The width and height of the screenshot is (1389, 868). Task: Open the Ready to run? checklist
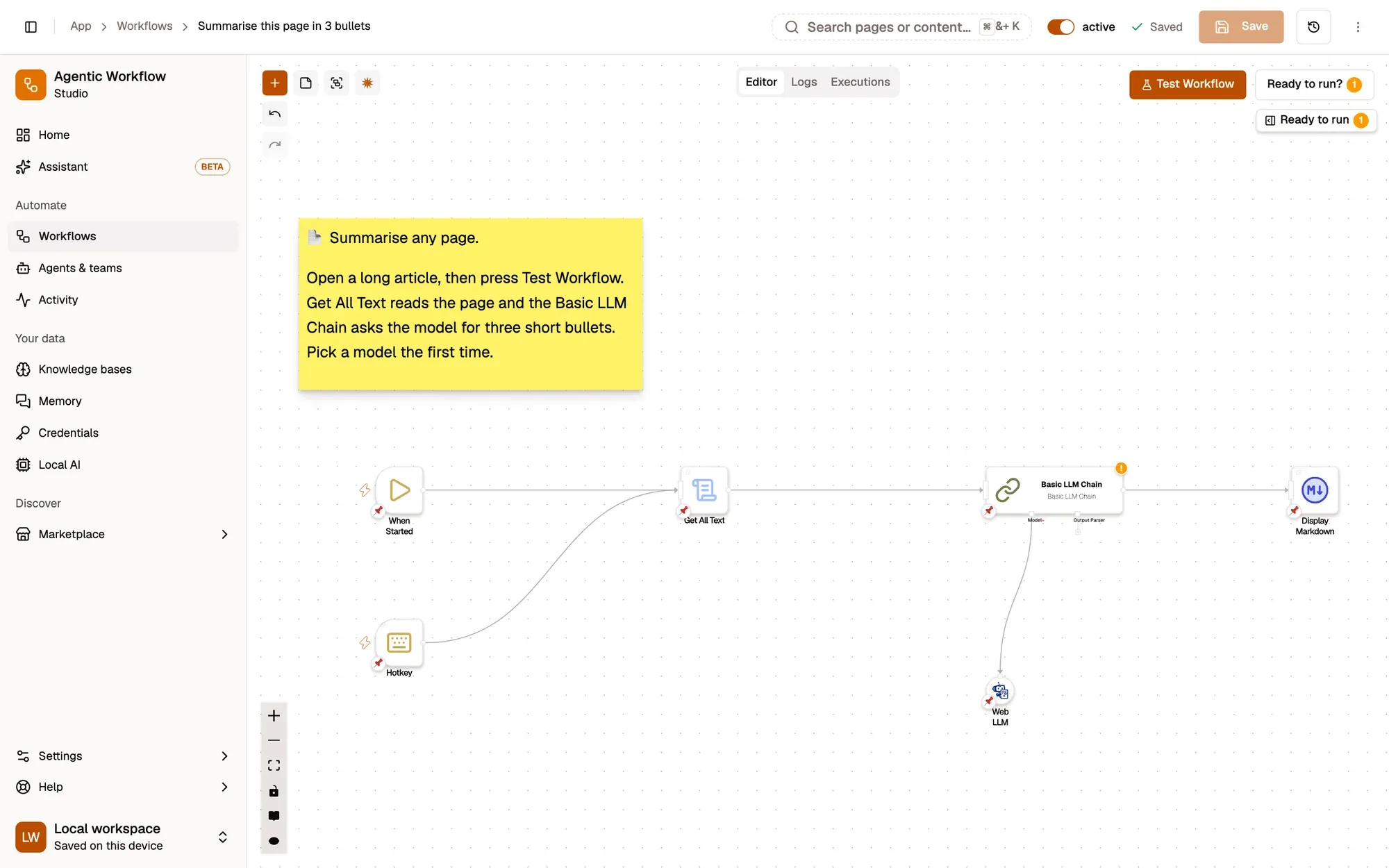[1314, 84]
